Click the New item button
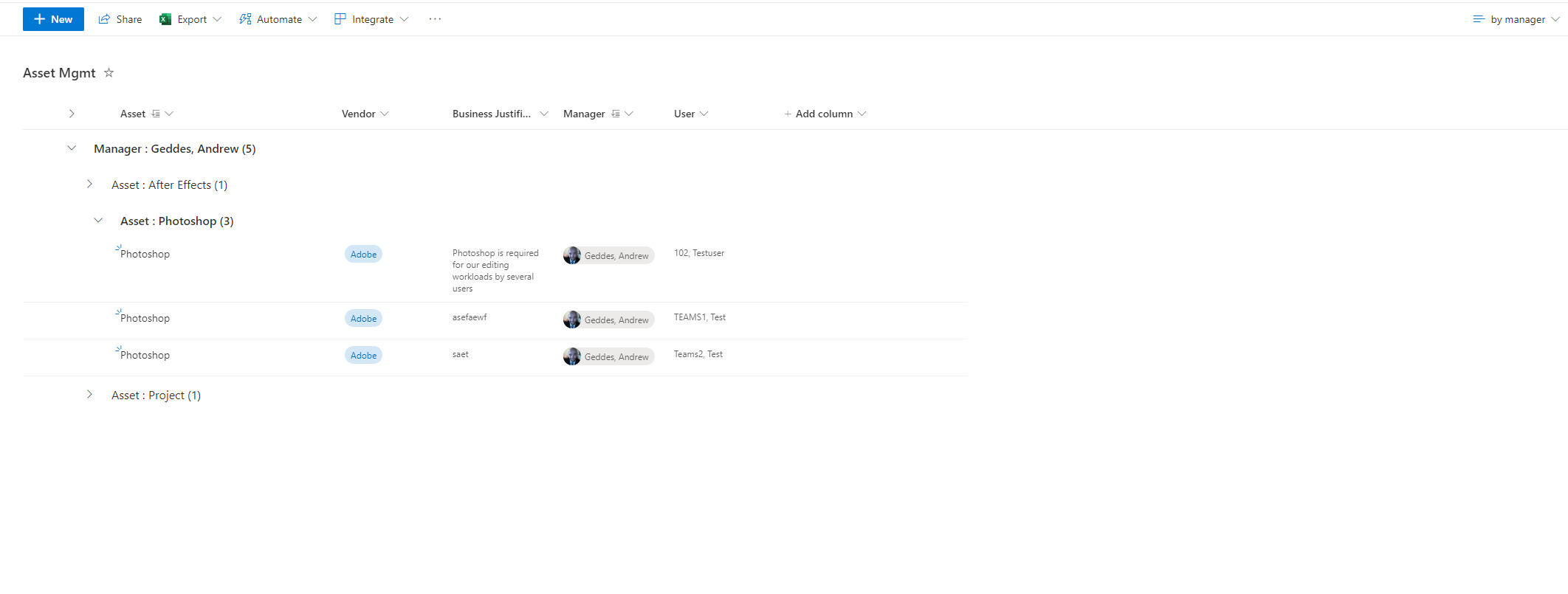This screenshot has width=1568, height=594. tap(53, 19)
